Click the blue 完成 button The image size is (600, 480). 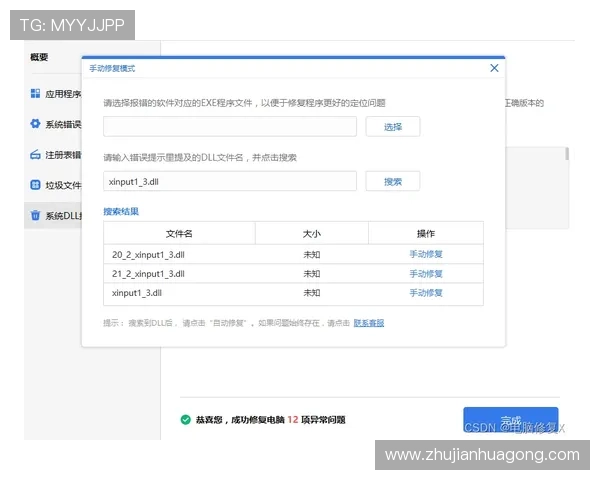click(510, 420)
